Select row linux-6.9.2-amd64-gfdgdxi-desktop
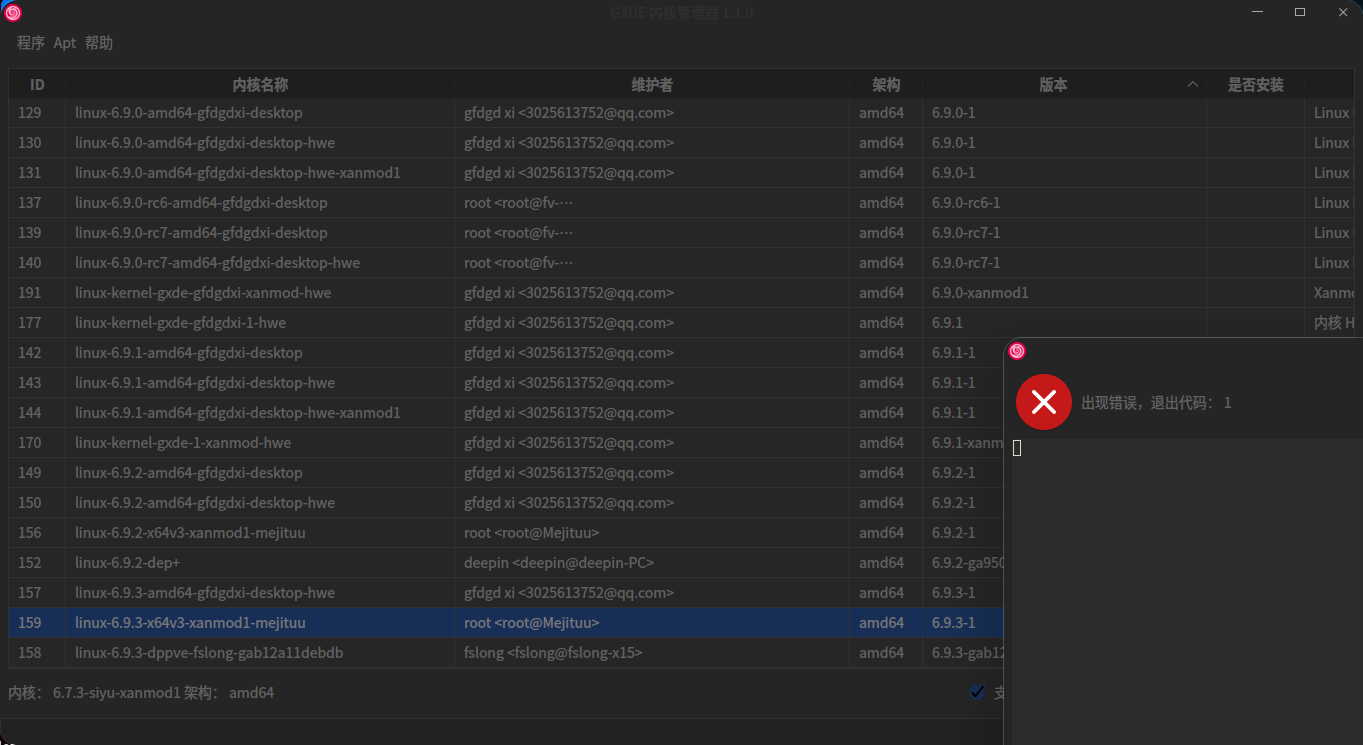 pyautogui.click(x=505, y=473)
